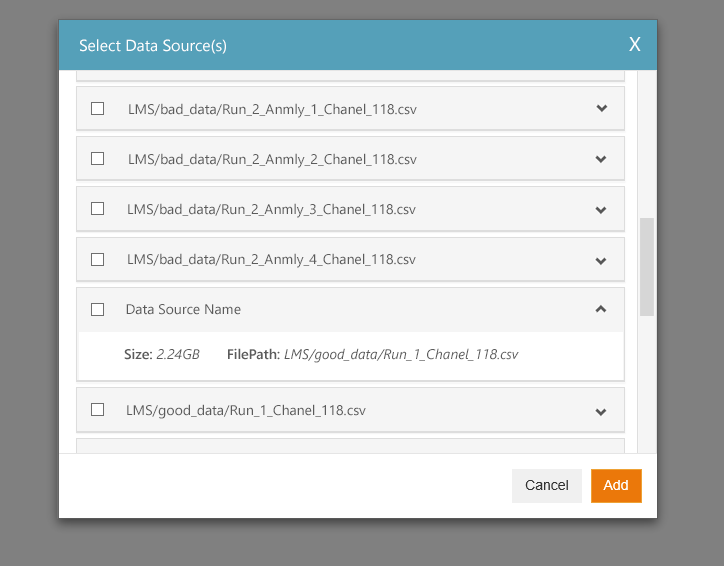Image resolution: width=724 pixels, height=566 pixels.
Task: Click the Add button
Action: point(616,486)
